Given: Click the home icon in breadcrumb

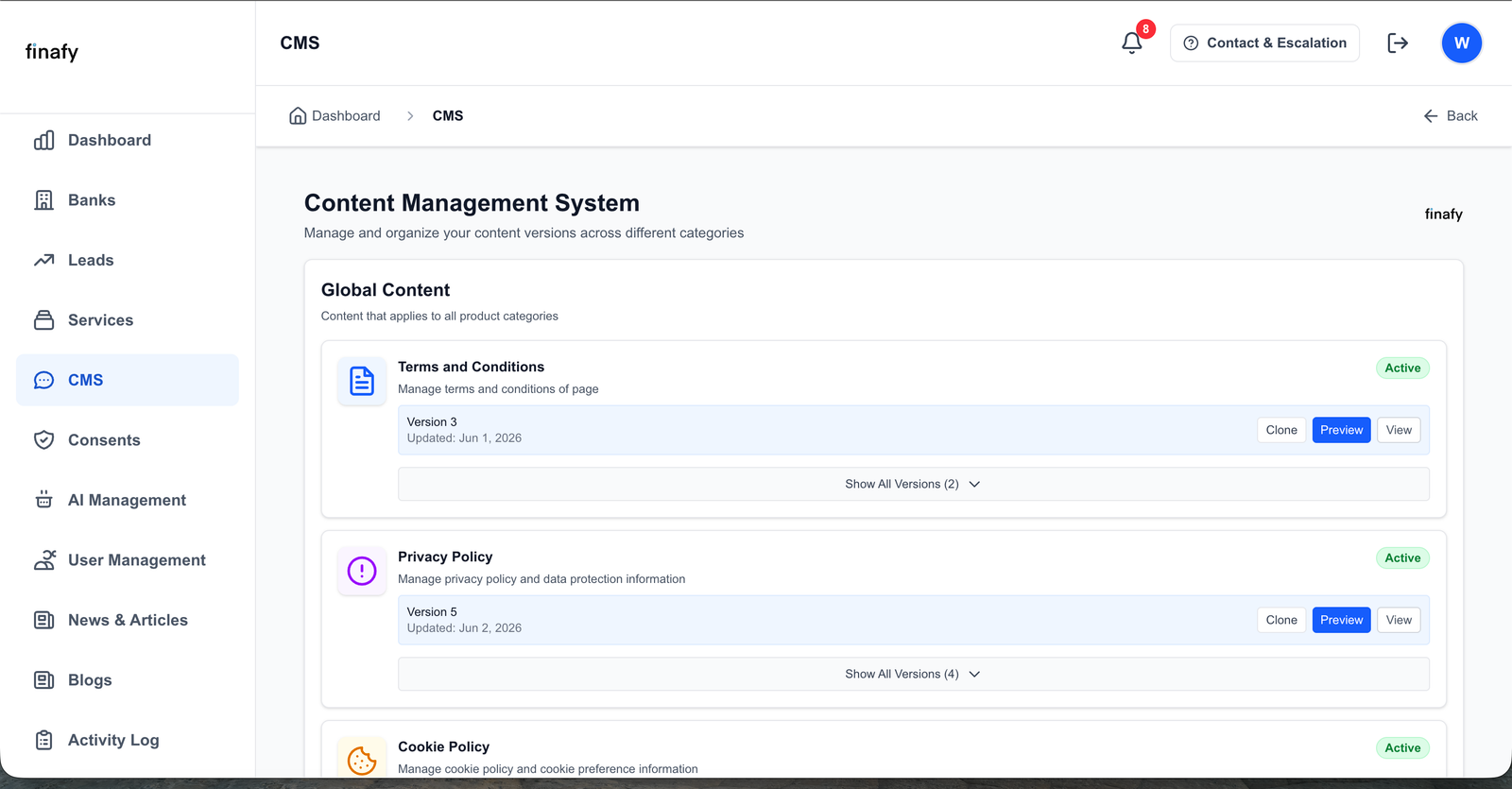Looking at the screenshot, I should [298, 115].
